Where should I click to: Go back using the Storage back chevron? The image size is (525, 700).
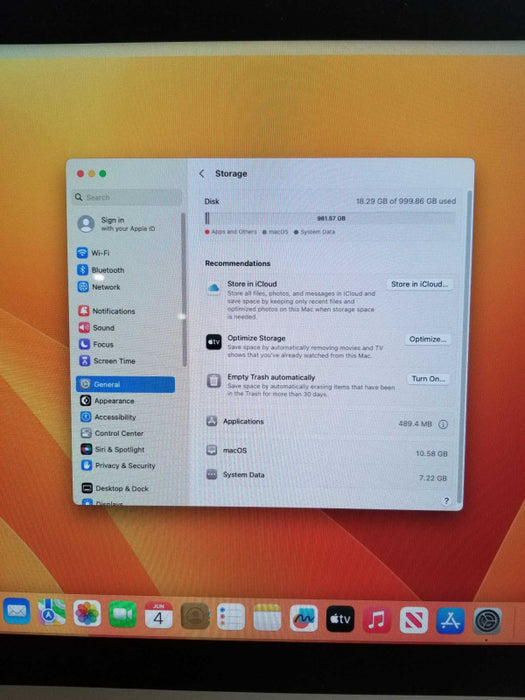pos(202,174)
